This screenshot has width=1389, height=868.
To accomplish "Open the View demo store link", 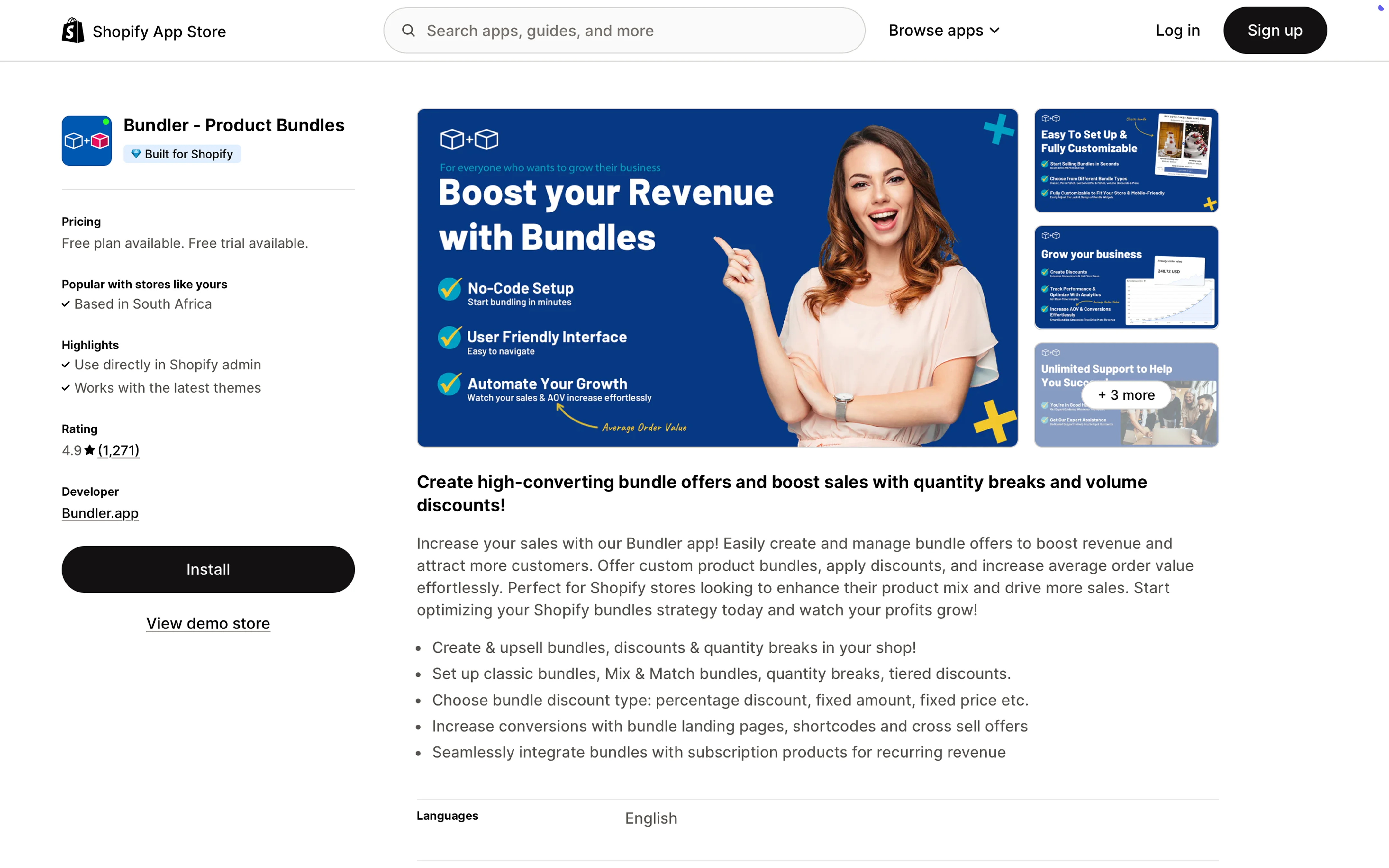I will 208,623.
